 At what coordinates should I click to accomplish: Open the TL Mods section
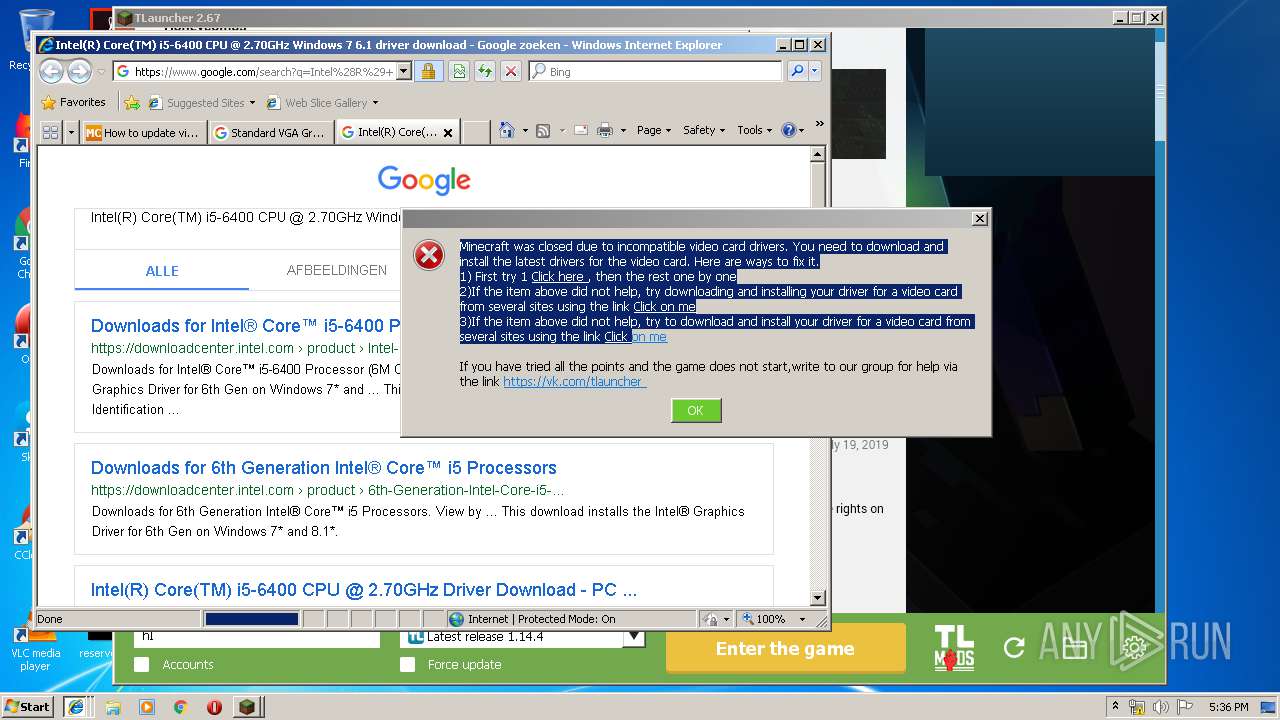tap(954, 648)
